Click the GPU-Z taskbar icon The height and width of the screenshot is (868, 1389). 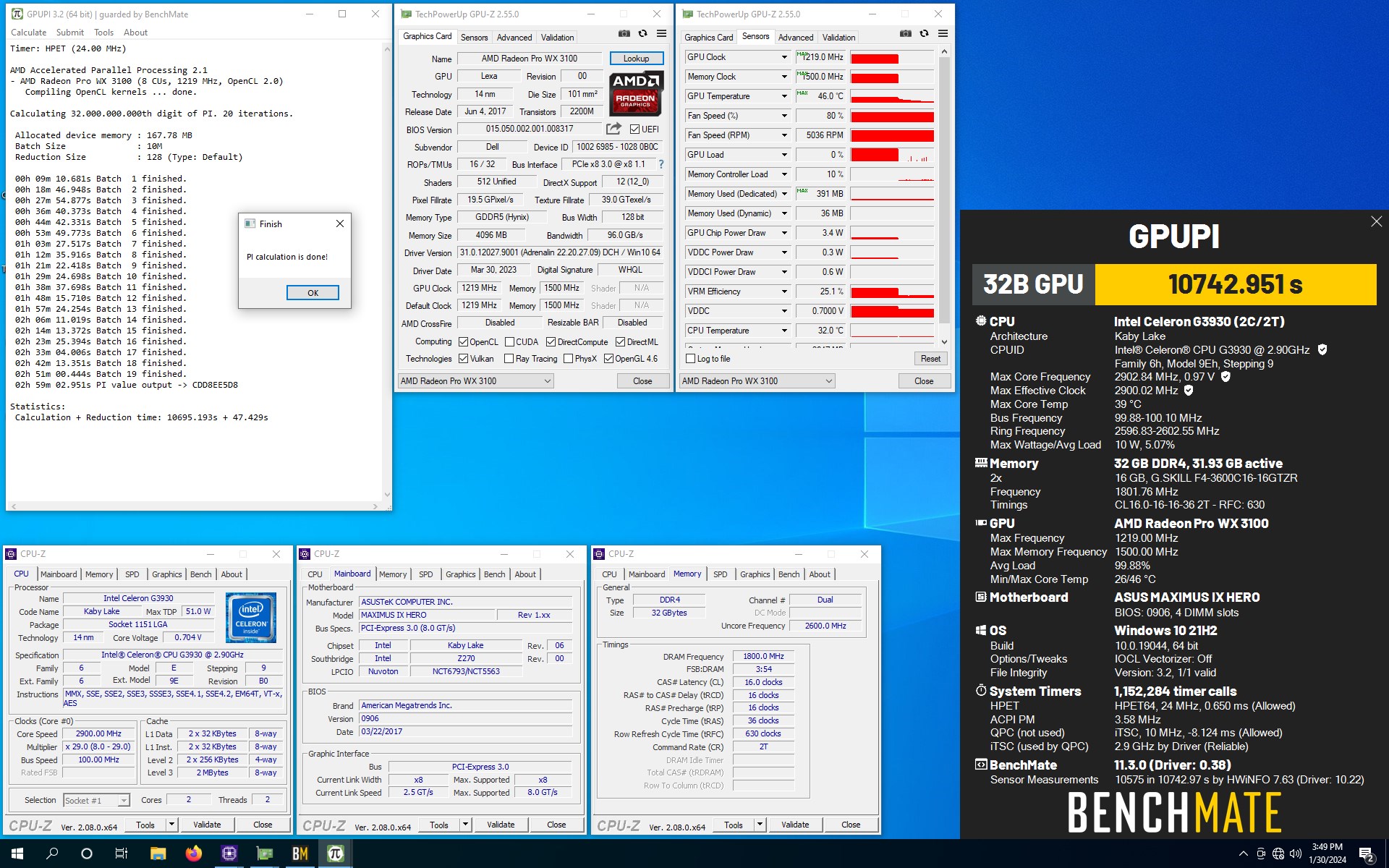pos(264,854)
